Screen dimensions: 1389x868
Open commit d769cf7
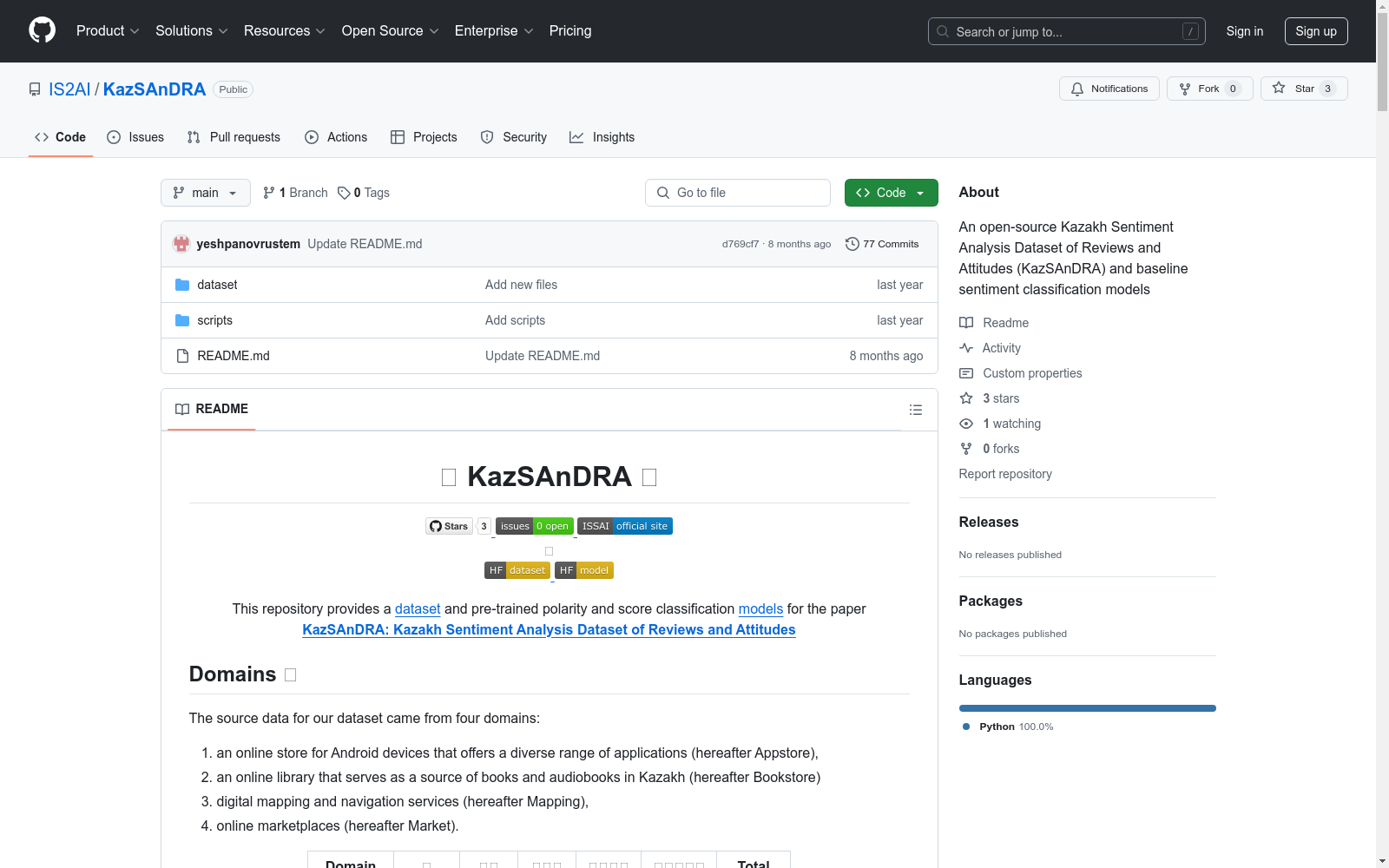tap(741, 244)
